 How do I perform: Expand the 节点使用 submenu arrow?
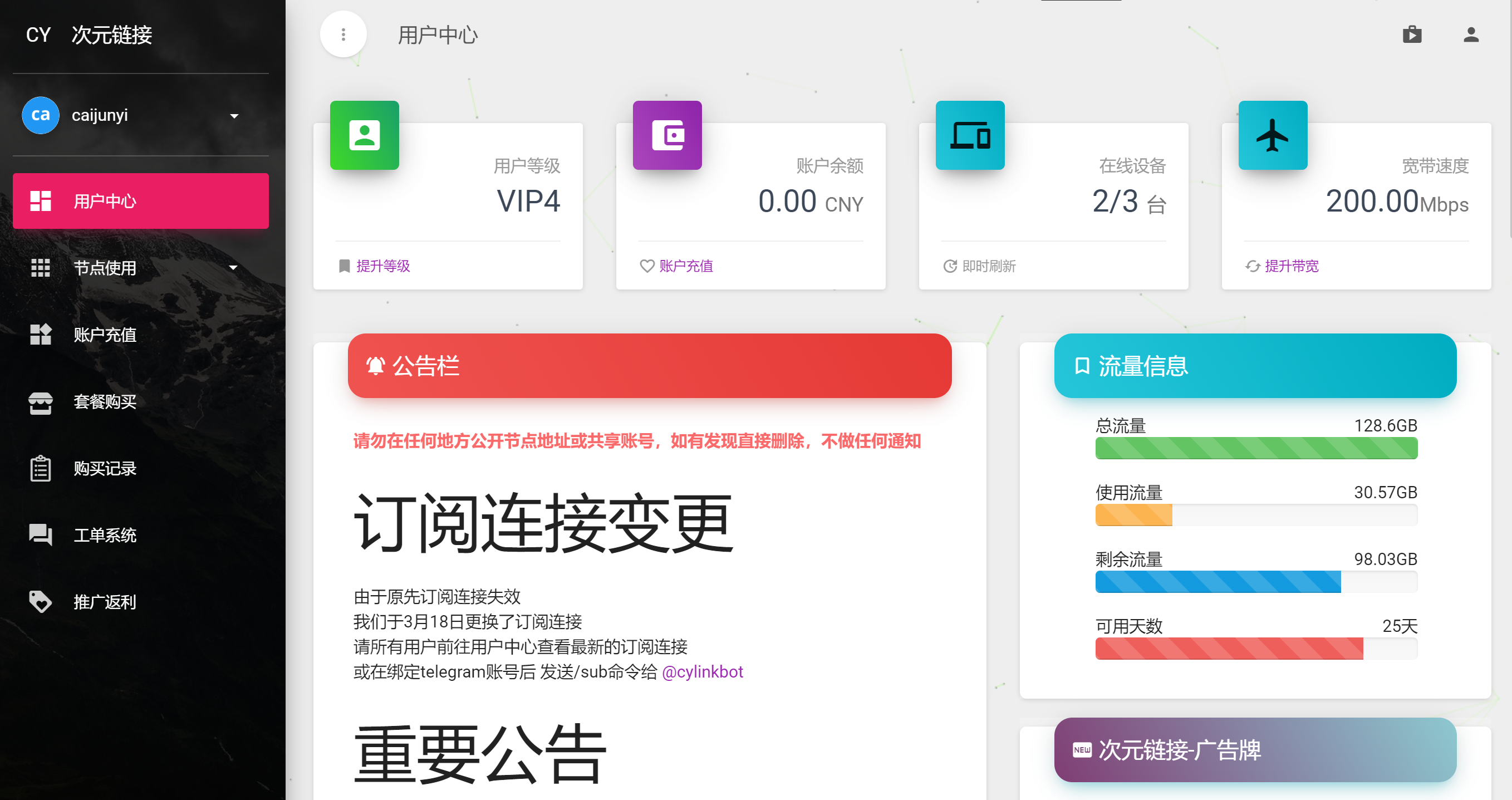pyautogui.click(x=233, y=268)
